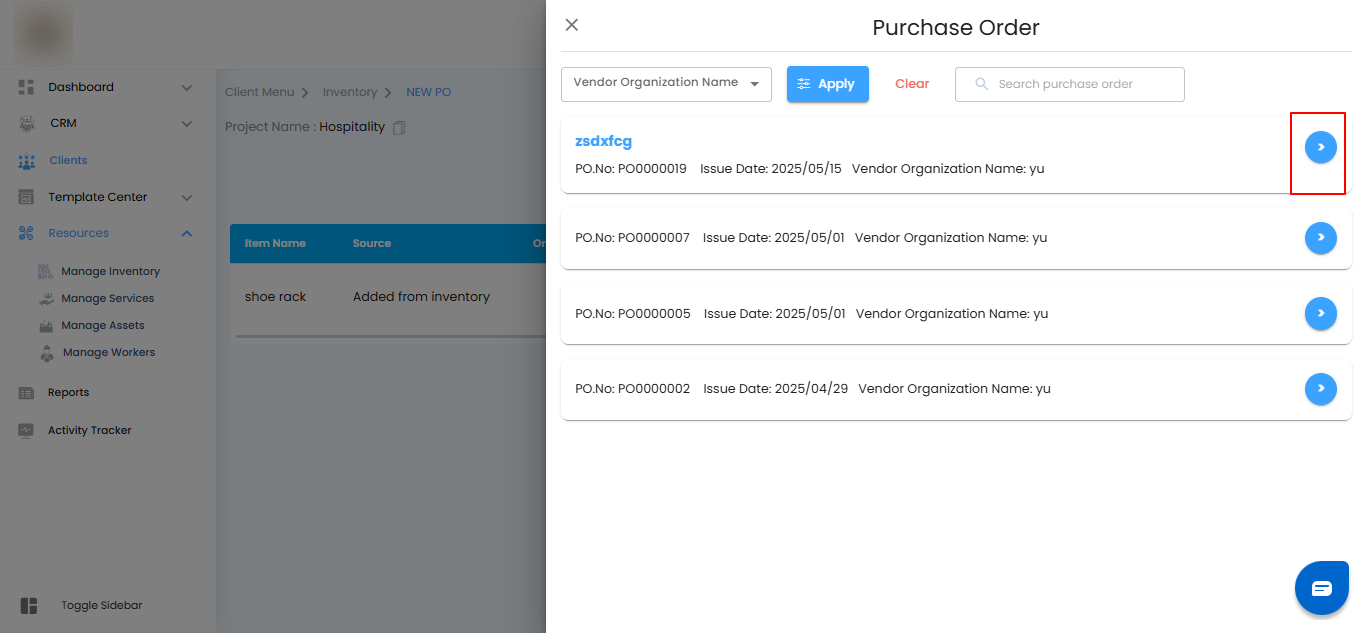Click the Toggle Sidebar icon
Screen dimensions: 1366x633
[28, 606]
